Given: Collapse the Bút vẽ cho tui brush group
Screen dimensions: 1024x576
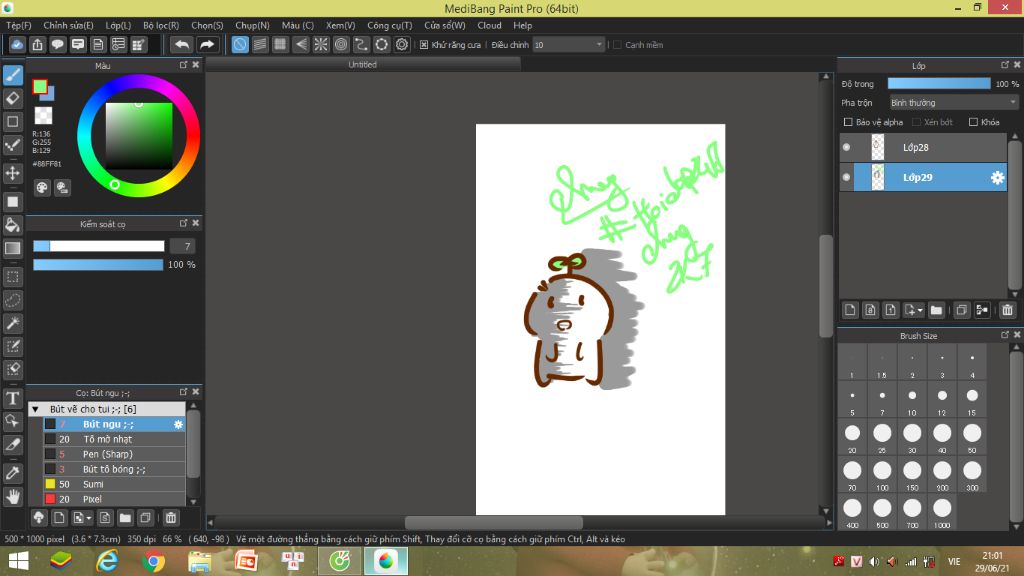Looking at the screenshot, I should [35, 409].
